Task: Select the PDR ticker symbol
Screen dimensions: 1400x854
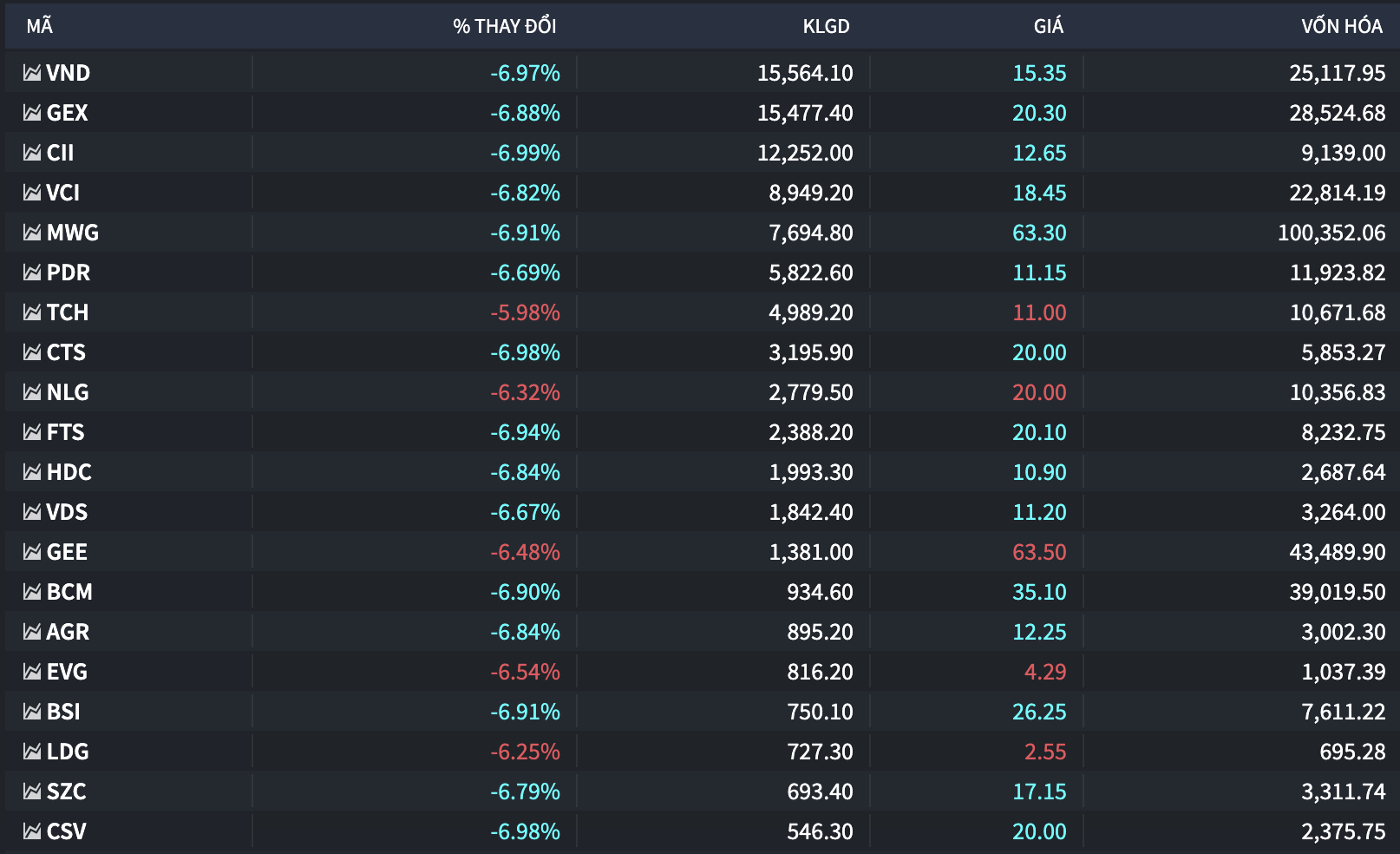Action: pyautogui.click(x=69, y=273)
